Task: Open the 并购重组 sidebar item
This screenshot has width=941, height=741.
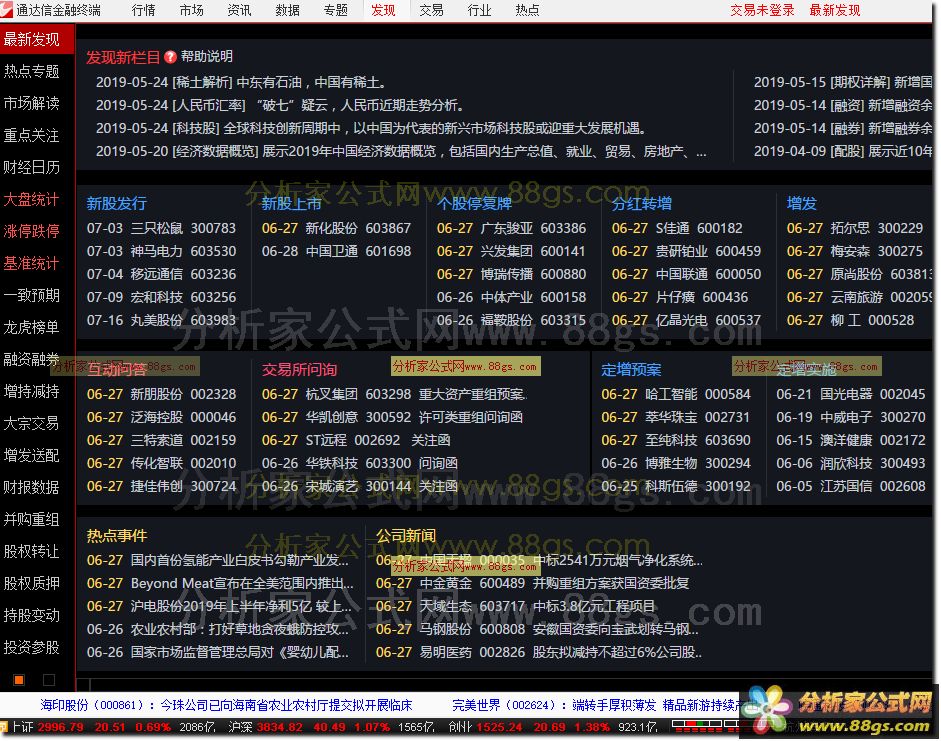Action: point(32,519)
